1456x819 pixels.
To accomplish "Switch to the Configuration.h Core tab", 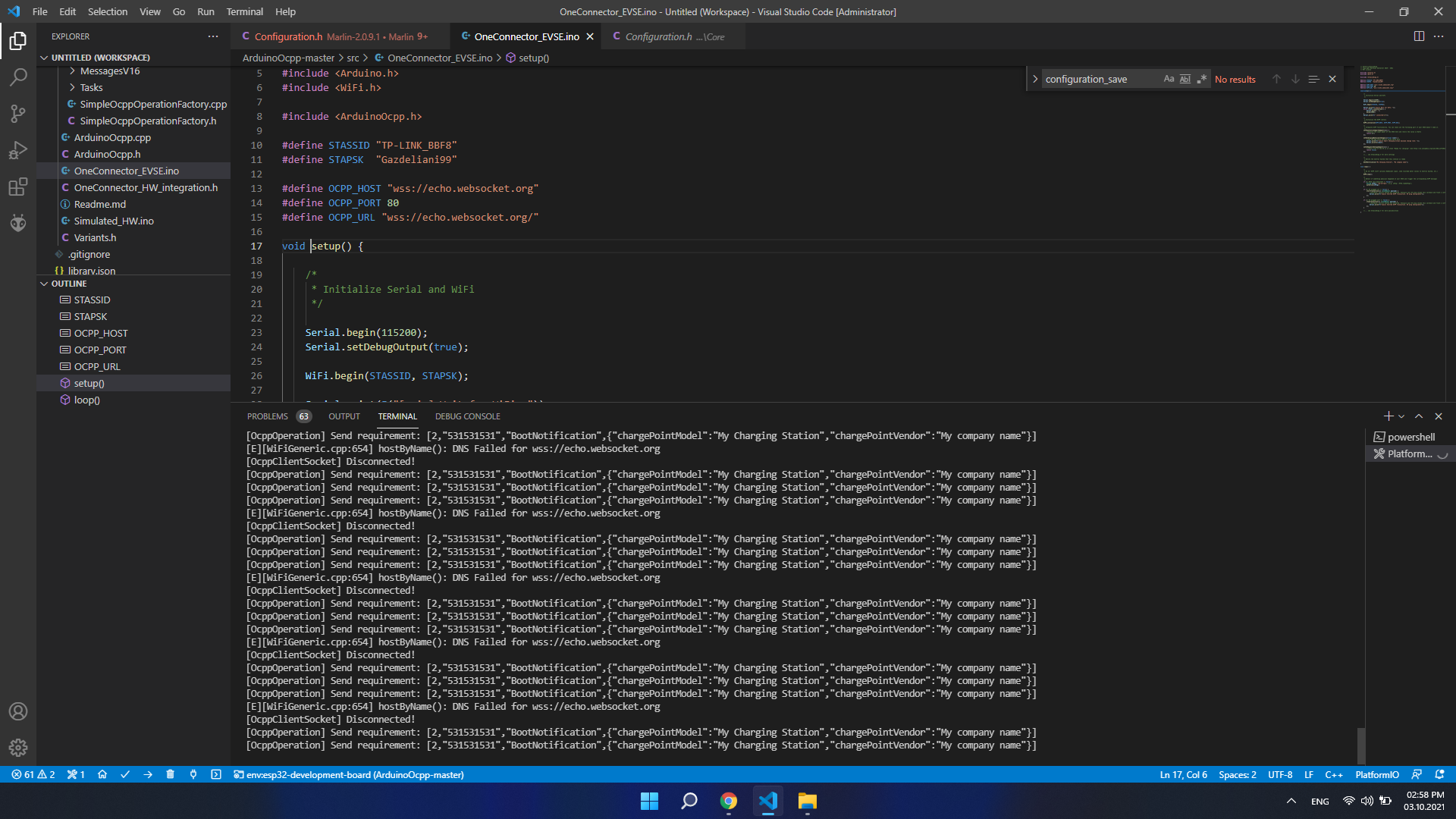I will tap(673, 36).
